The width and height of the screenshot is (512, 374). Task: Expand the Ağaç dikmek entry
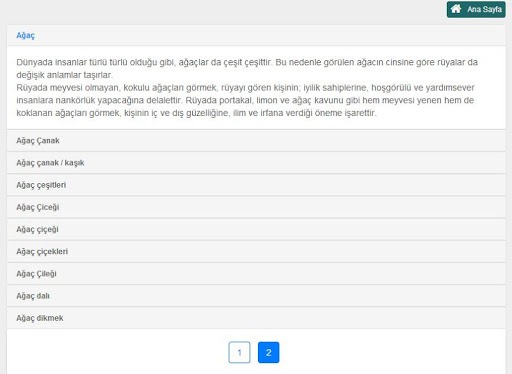click(x=256, y=318)
